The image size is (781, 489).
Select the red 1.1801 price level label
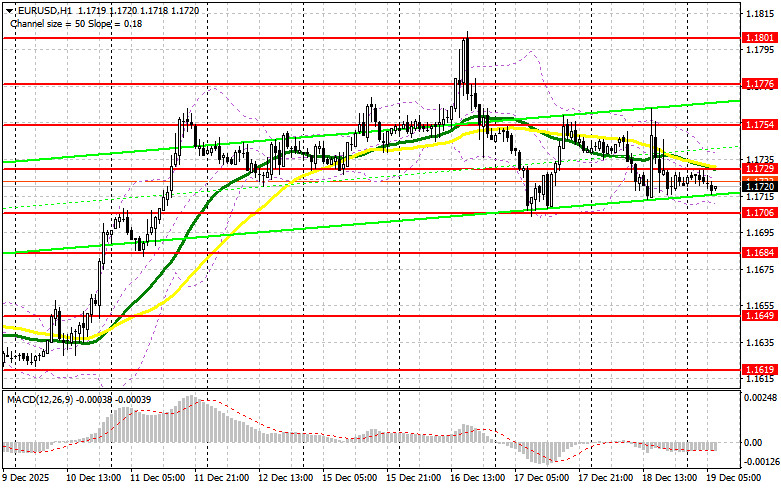759,37
